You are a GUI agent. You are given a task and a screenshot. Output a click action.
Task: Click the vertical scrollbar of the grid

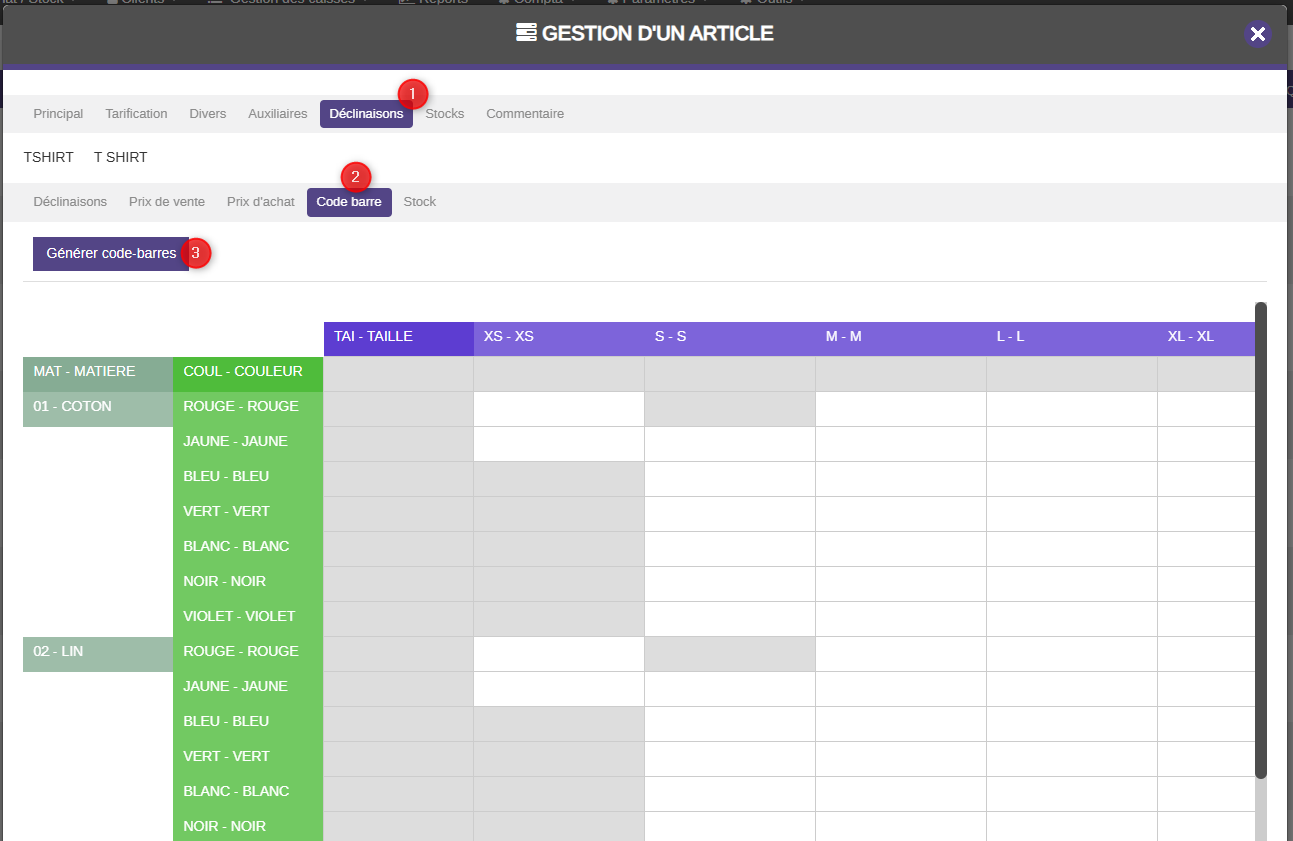click(1261, 540)
